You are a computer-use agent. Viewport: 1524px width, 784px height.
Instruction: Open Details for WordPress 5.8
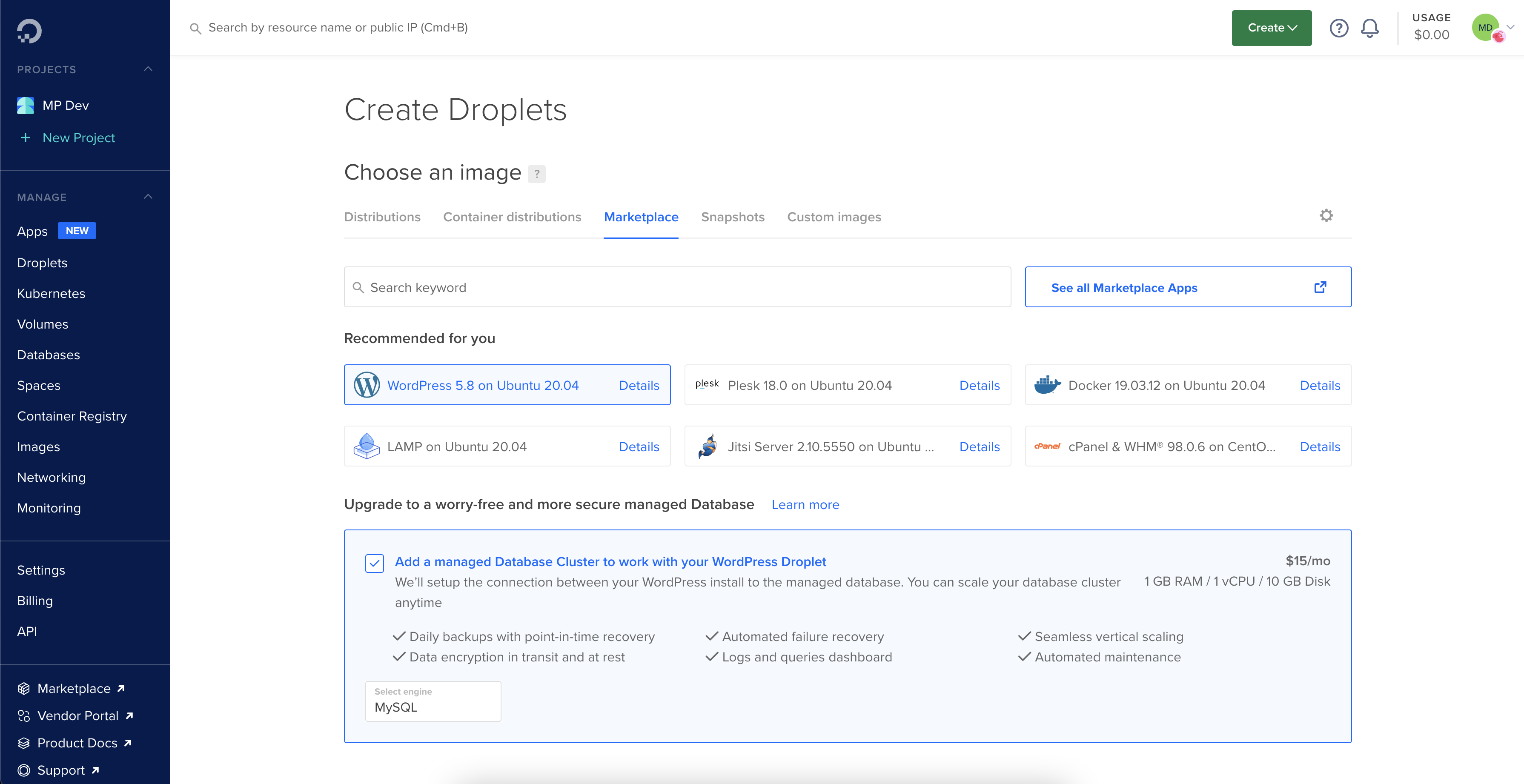pos(639,385)
